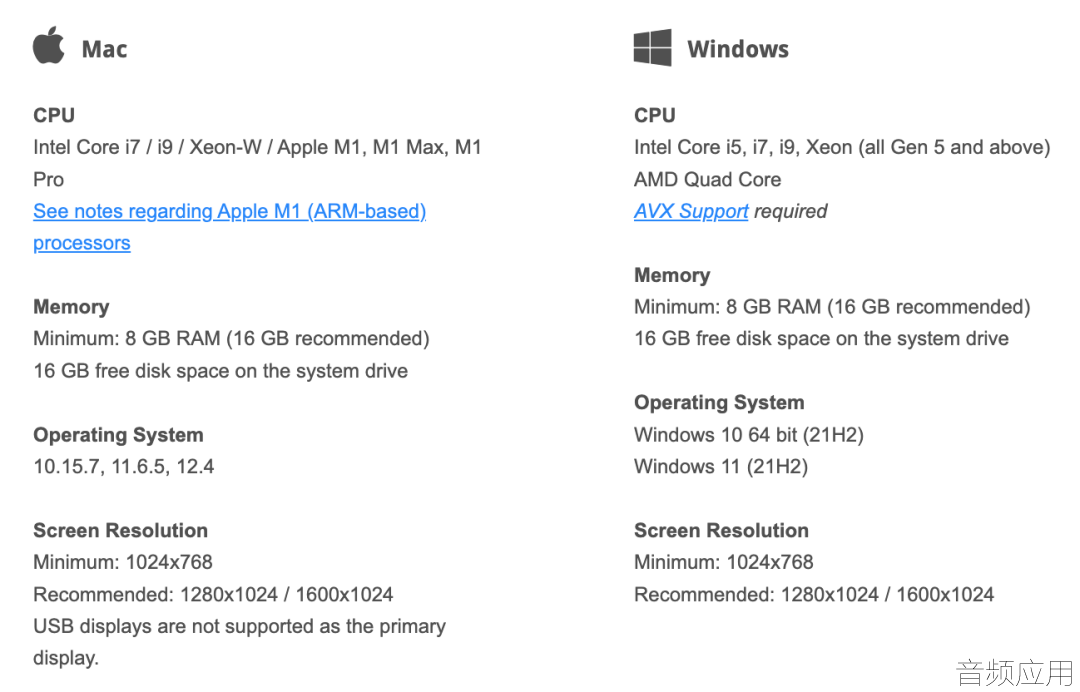The image size is (1080, 692).
Task: Click the Windows 11 (21H2) text
Action: tap(720, 467)
